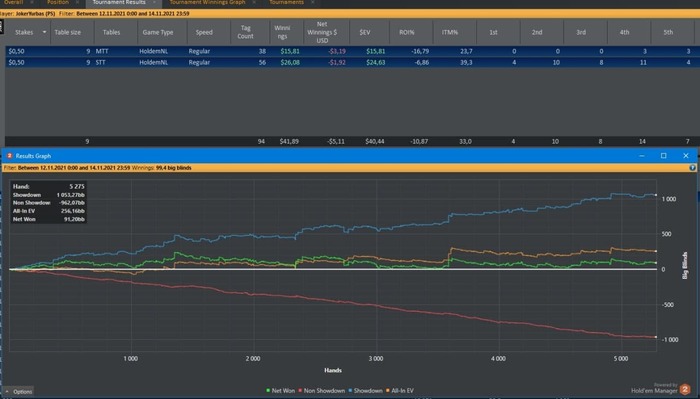Click the Results Graph filter bar text

(97, 168)
